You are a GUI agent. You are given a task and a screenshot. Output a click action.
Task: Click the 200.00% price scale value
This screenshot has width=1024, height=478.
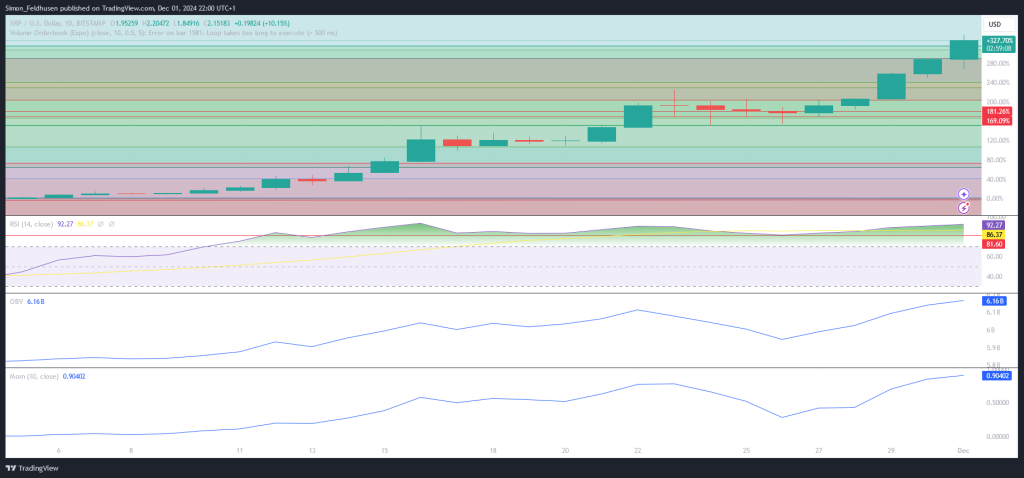click(x=999, y=102)
